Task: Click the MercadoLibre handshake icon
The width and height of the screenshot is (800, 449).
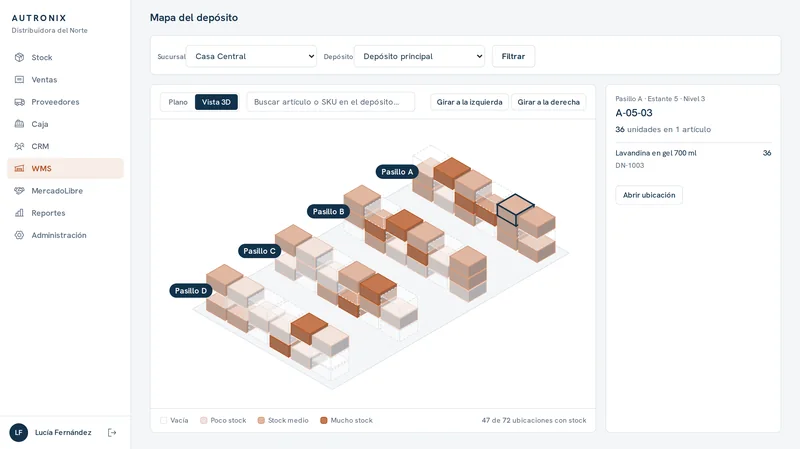Action: pos(19,190)
